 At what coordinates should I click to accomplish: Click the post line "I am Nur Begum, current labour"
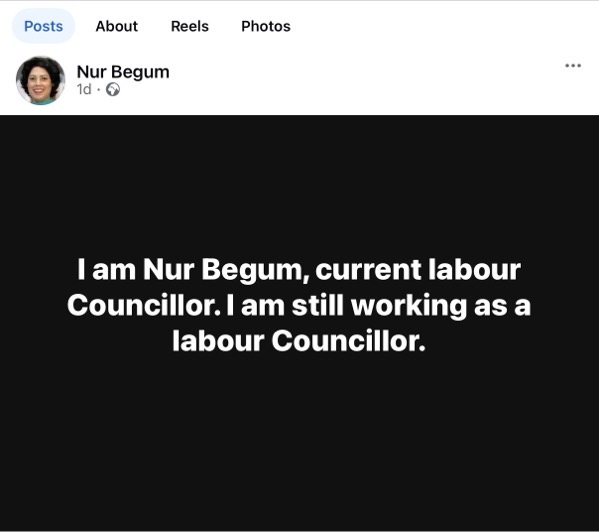tap(299, 270)
